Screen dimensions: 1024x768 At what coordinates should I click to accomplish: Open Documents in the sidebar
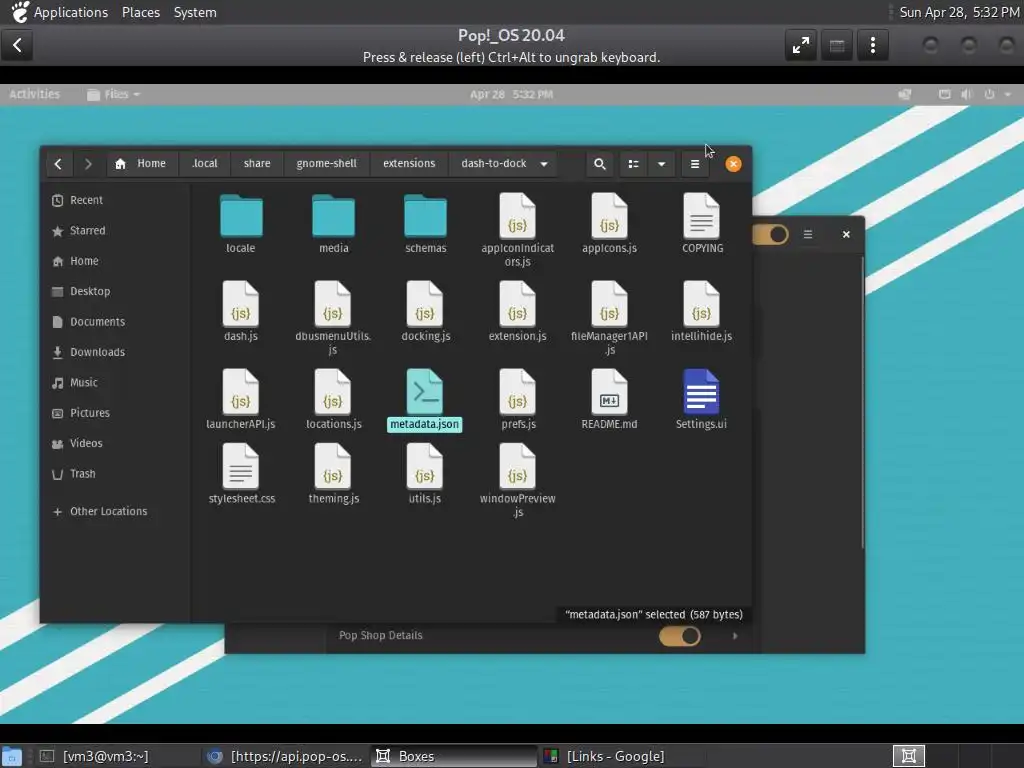115,322
